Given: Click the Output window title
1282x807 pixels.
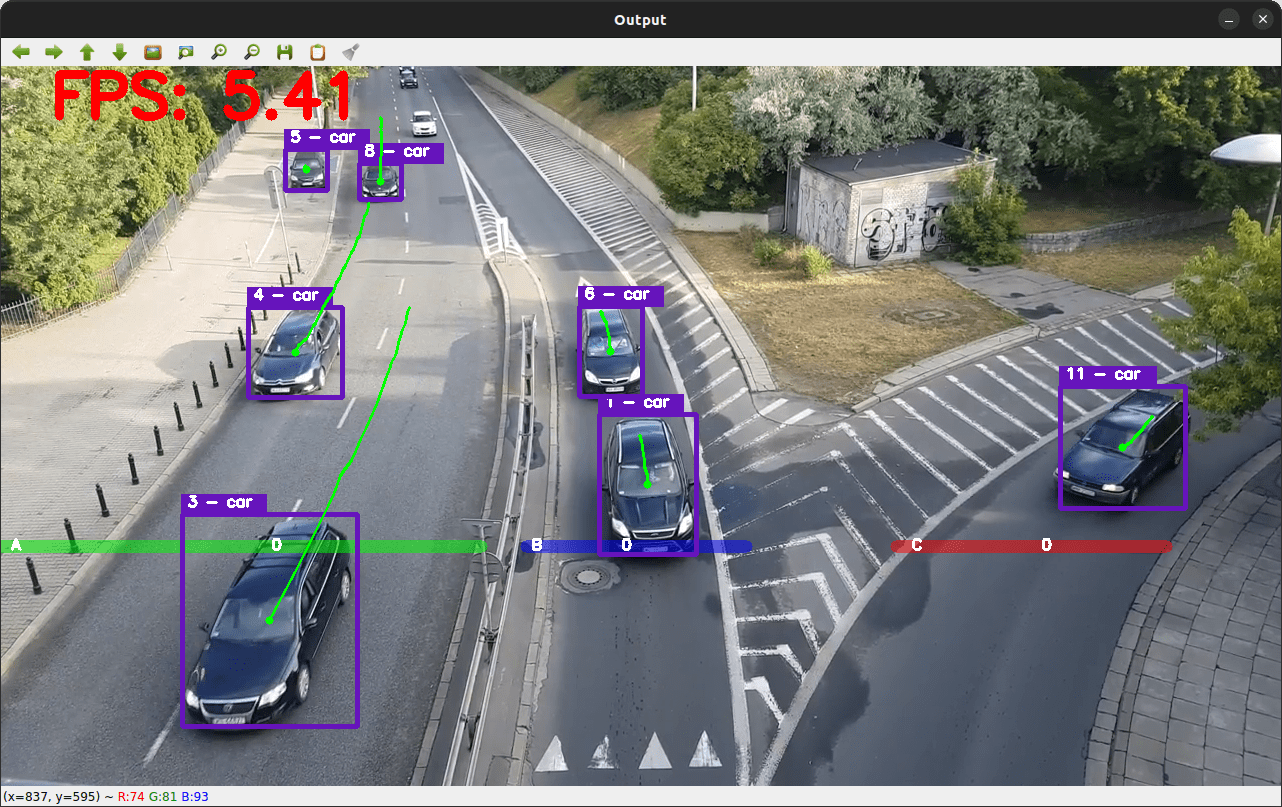Looking at the screenshot, I should coord(640,19).
